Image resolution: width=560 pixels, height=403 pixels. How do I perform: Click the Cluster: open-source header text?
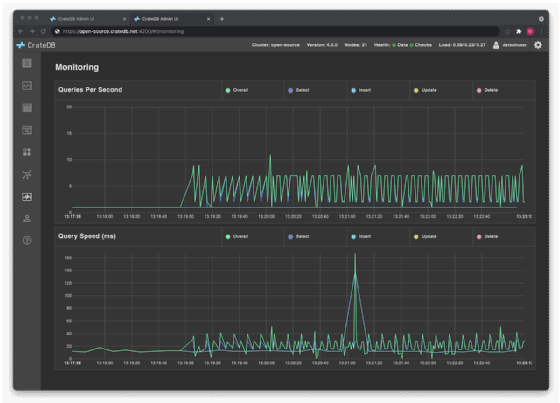point(276,45)
